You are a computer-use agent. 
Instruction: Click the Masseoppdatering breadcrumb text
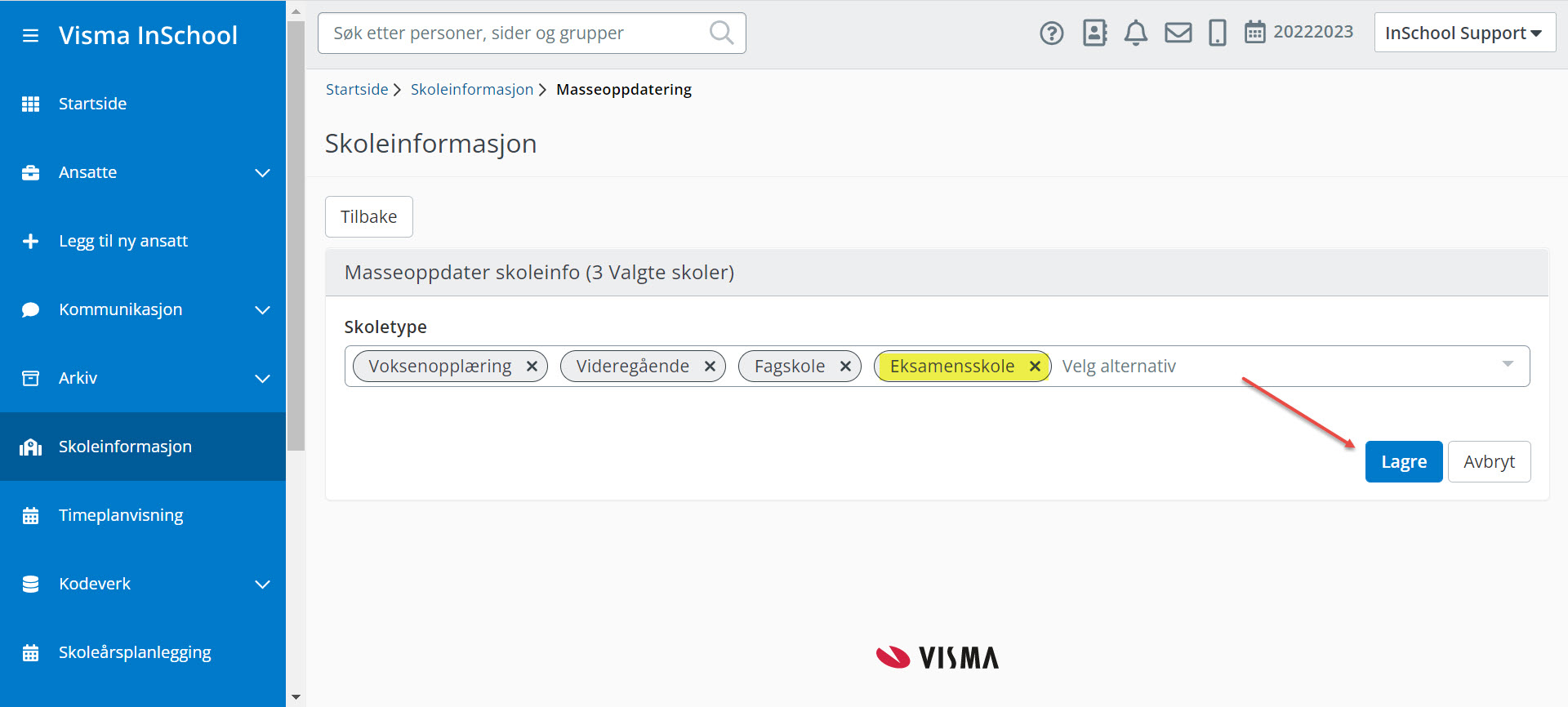click(624, 89)
